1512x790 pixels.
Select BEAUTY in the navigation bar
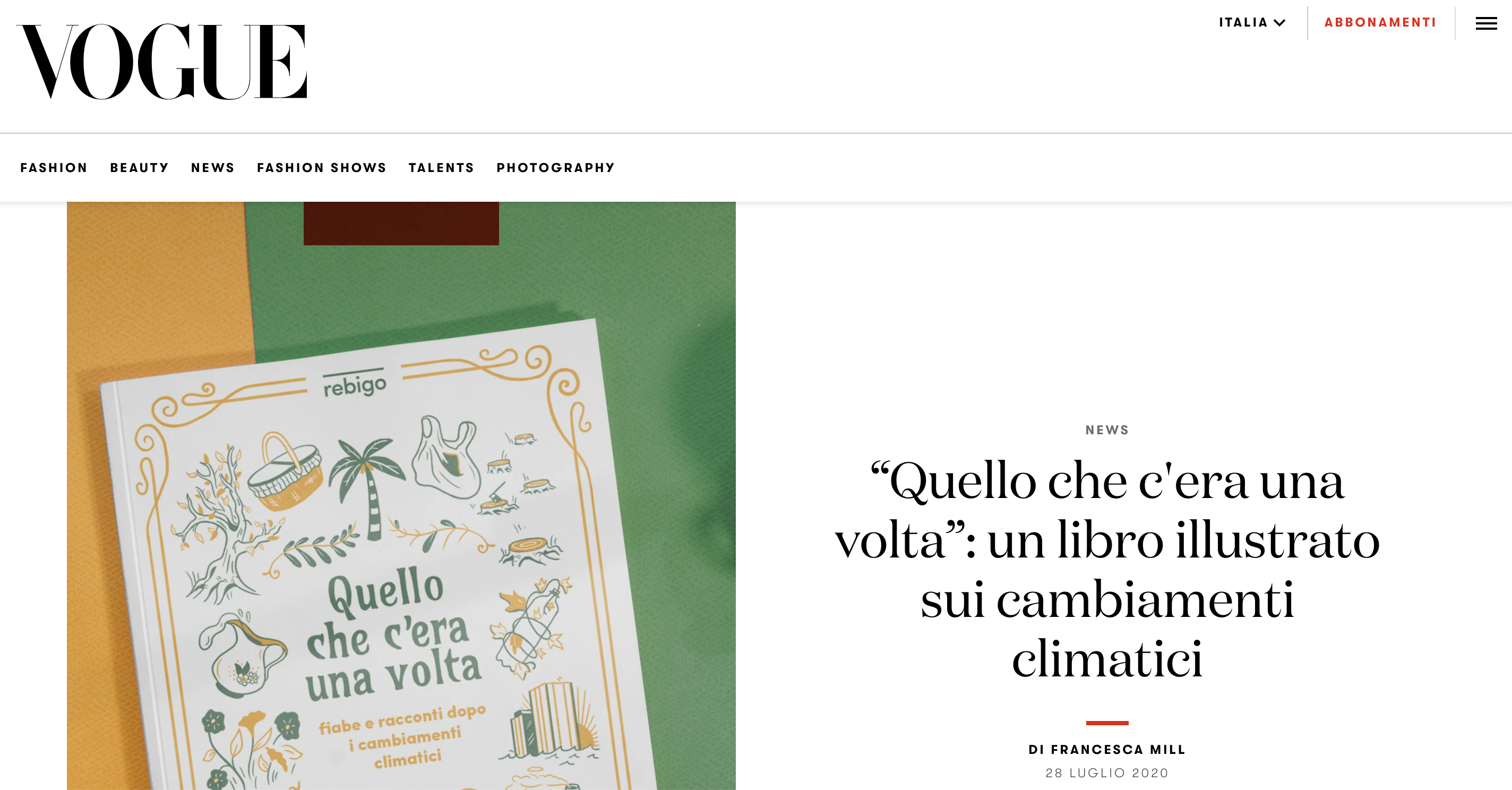(x=140, y=168)
